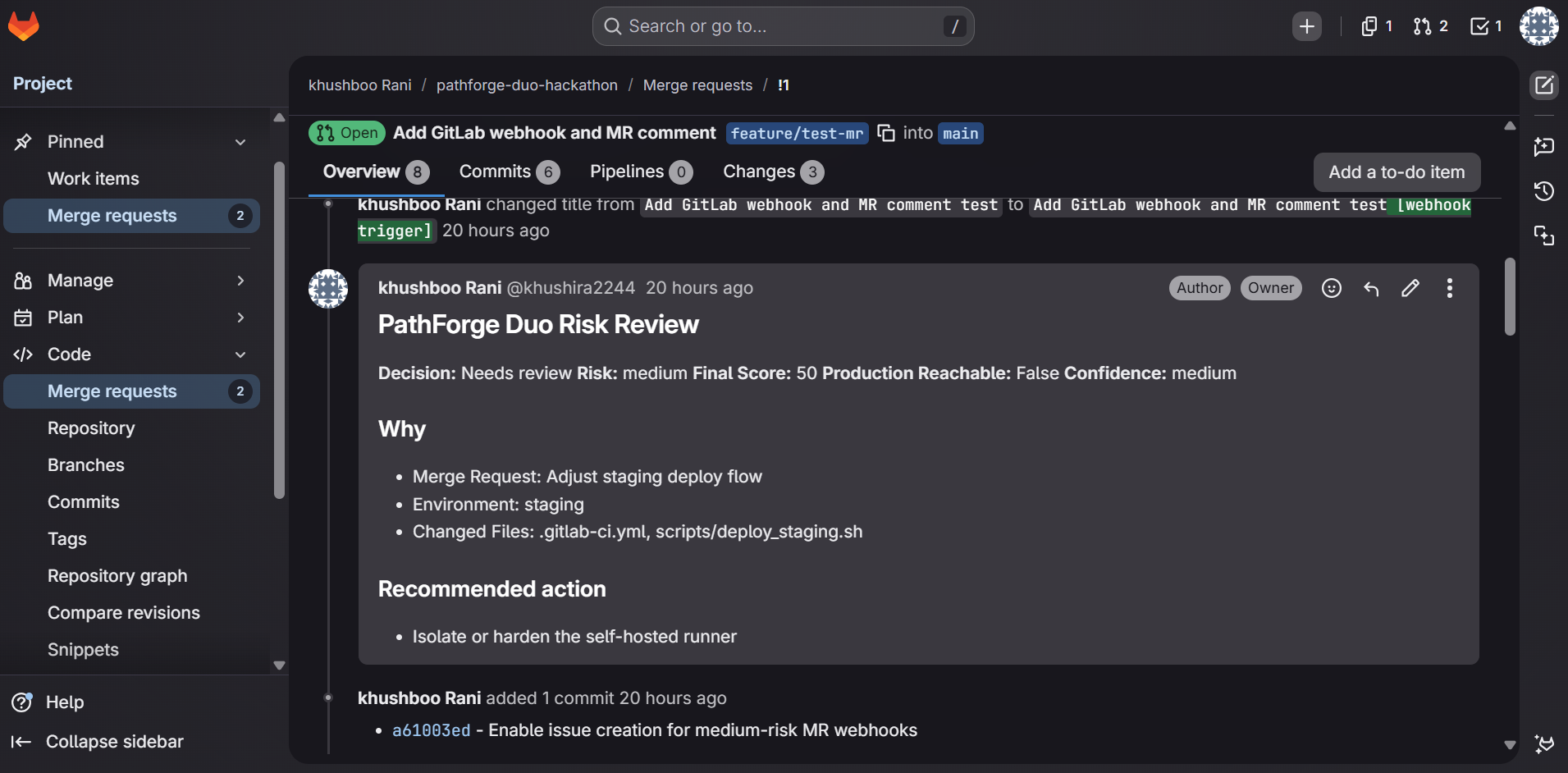This screenshot has width=1568, height=773.
Task: Click pathforge-duo-hackathon breadcrumb link
Action: pyautogui.click(x=527, y=85)
